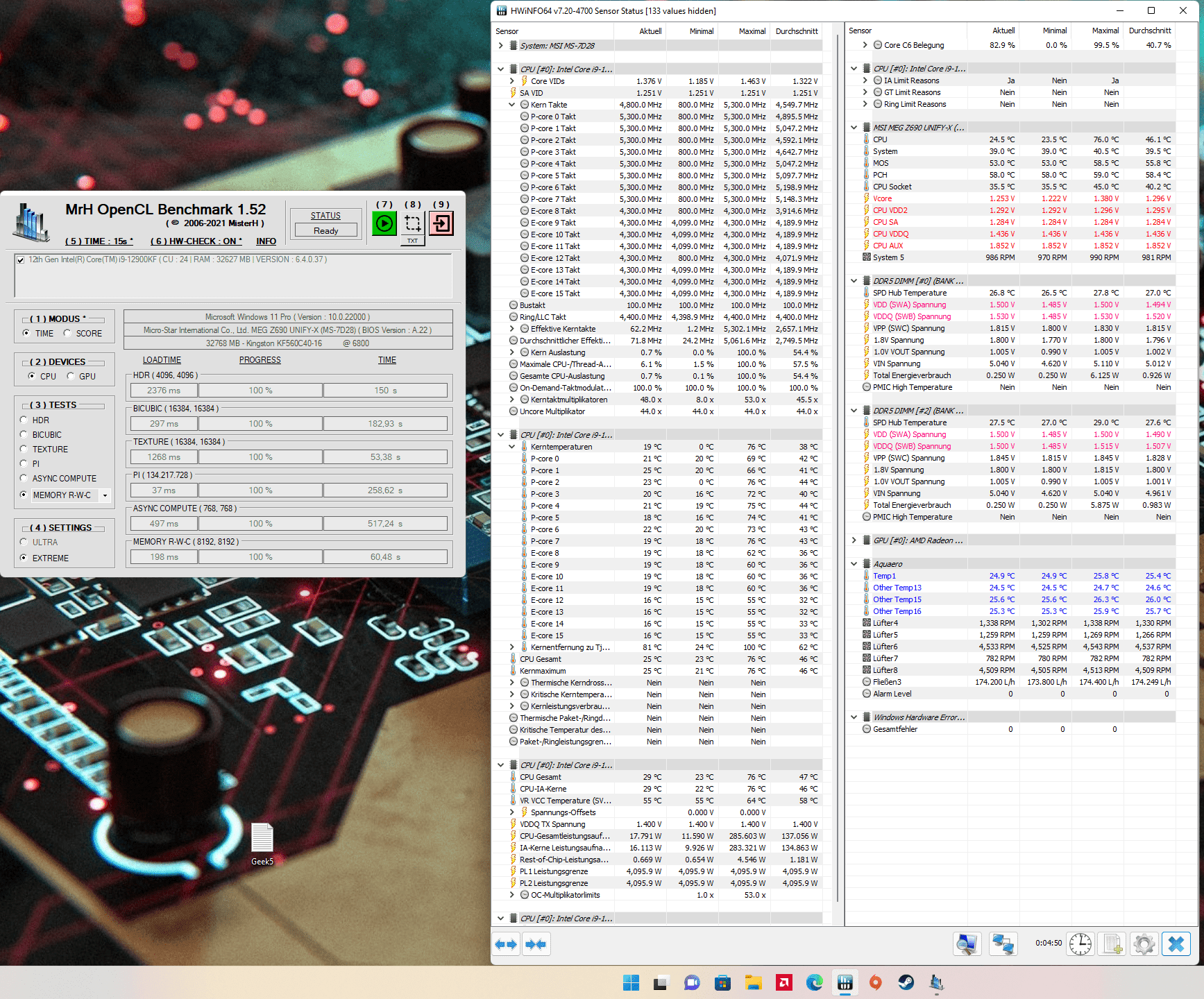Click the shrink-columns arrows icon in HWiNFO

point(536,944)
